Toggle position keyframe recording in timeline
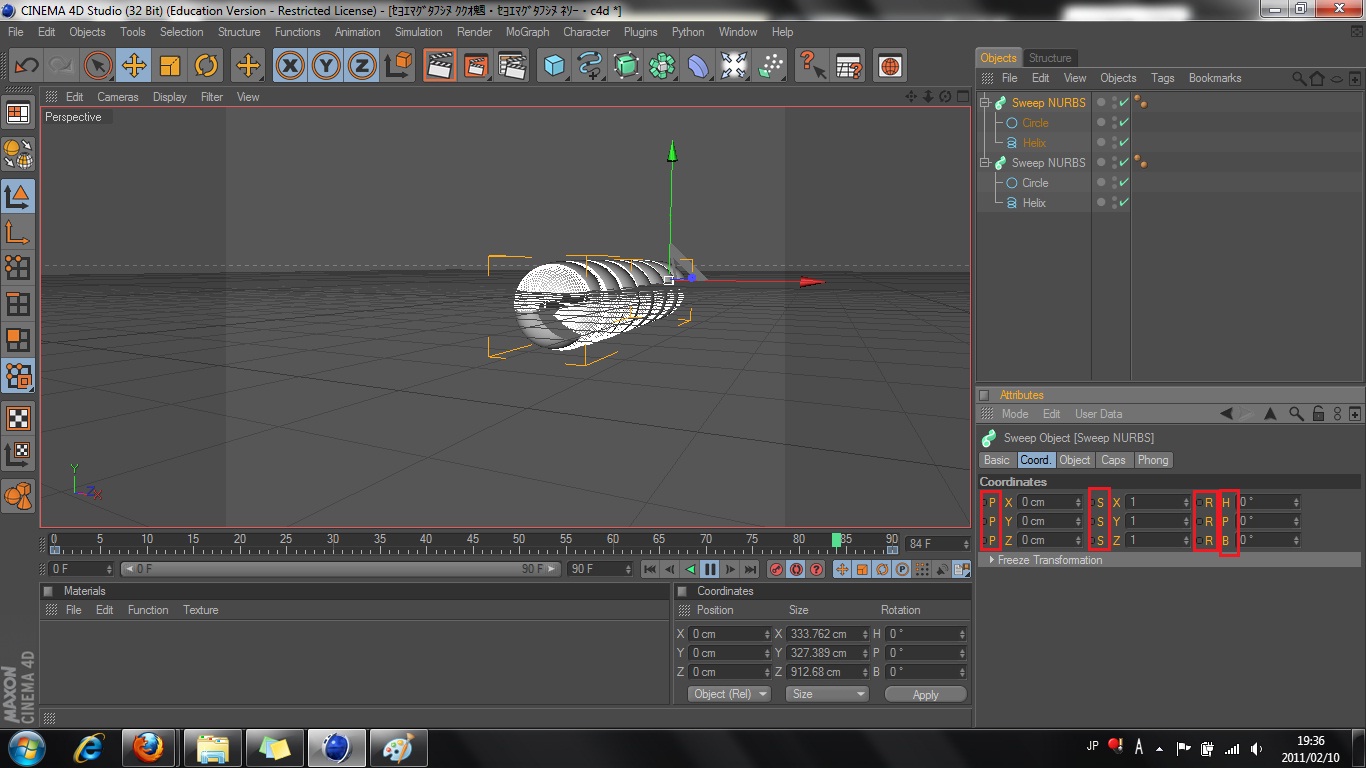The height and width of the screenshot is (768, 1366). pos(842,569)
